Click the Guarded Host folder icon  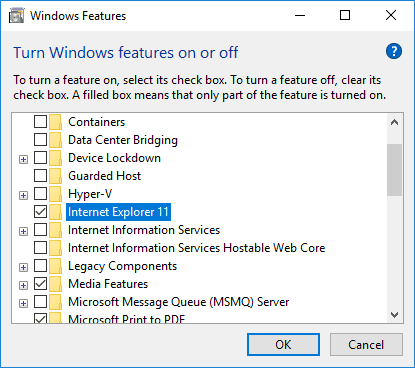pyautogui.click(x=55, y=176)
